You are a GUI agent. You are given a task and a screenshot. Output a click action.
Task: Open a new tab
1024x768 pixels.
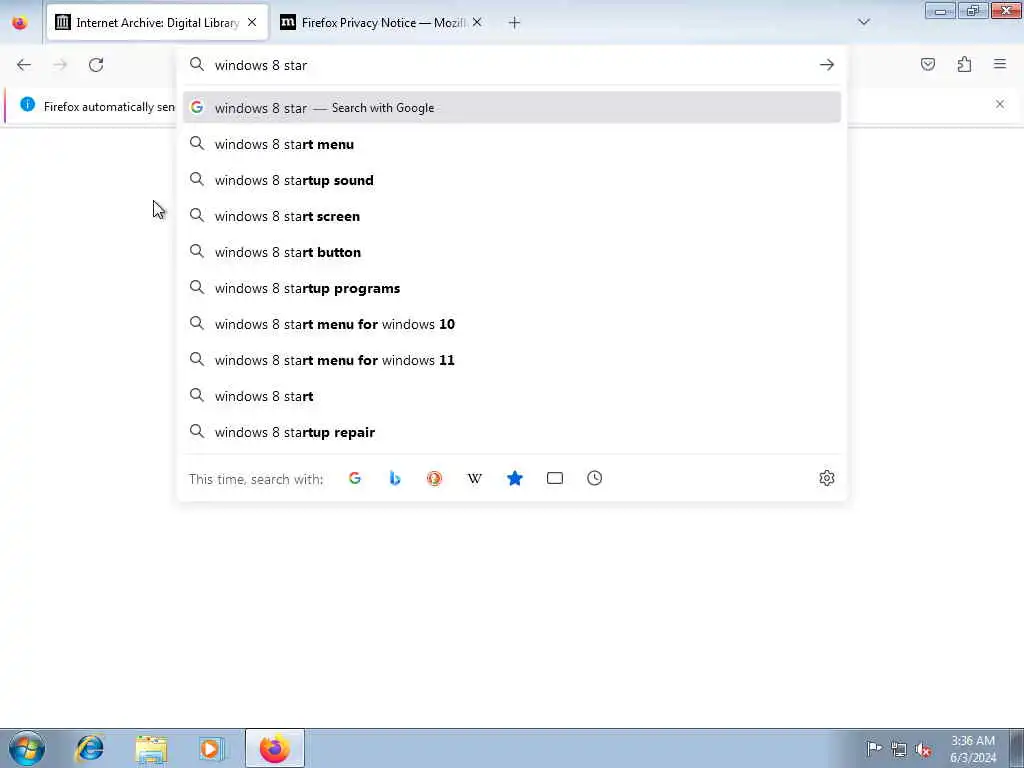(x=514, y=23)
